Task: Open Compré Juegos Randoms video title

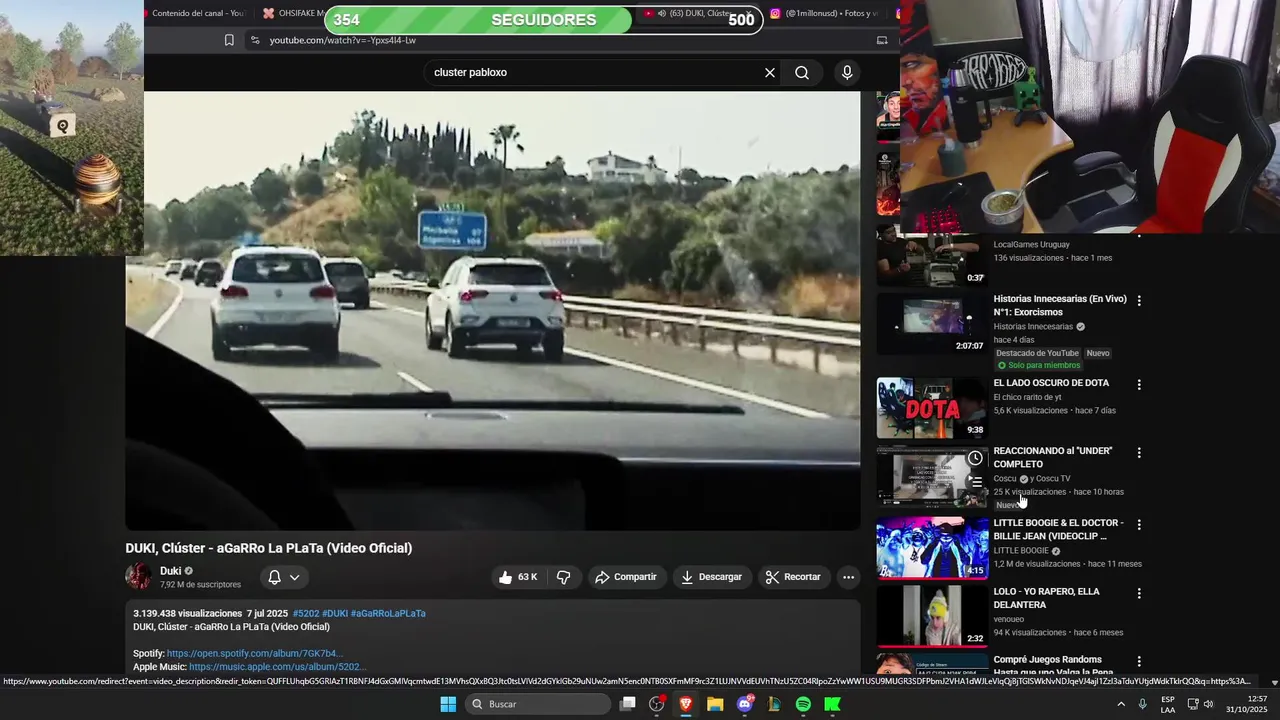Action: point(1048,666)
